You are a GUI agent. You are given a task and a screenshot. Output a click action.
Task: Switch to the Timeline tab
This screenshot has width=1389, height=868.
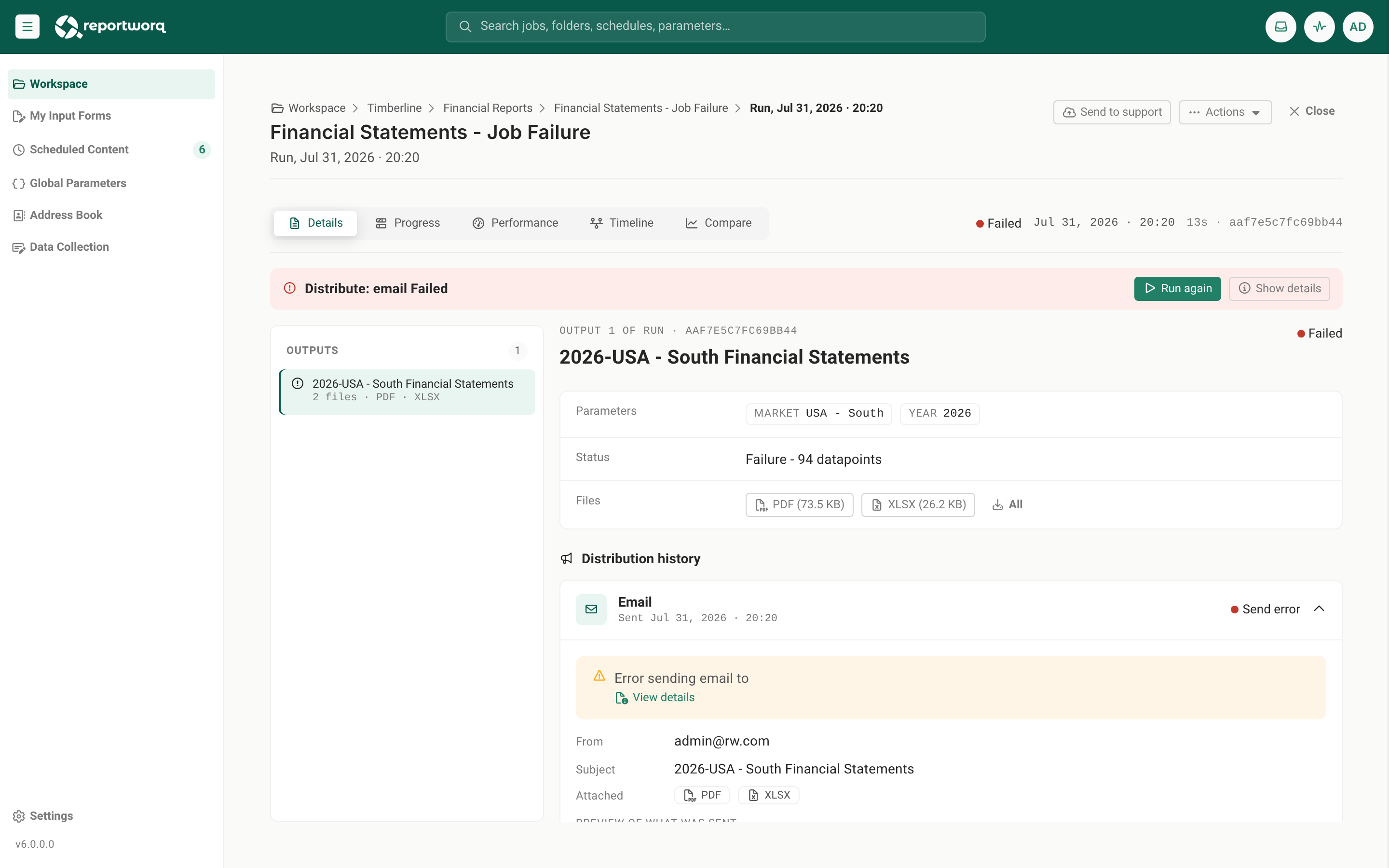[622, 223]
